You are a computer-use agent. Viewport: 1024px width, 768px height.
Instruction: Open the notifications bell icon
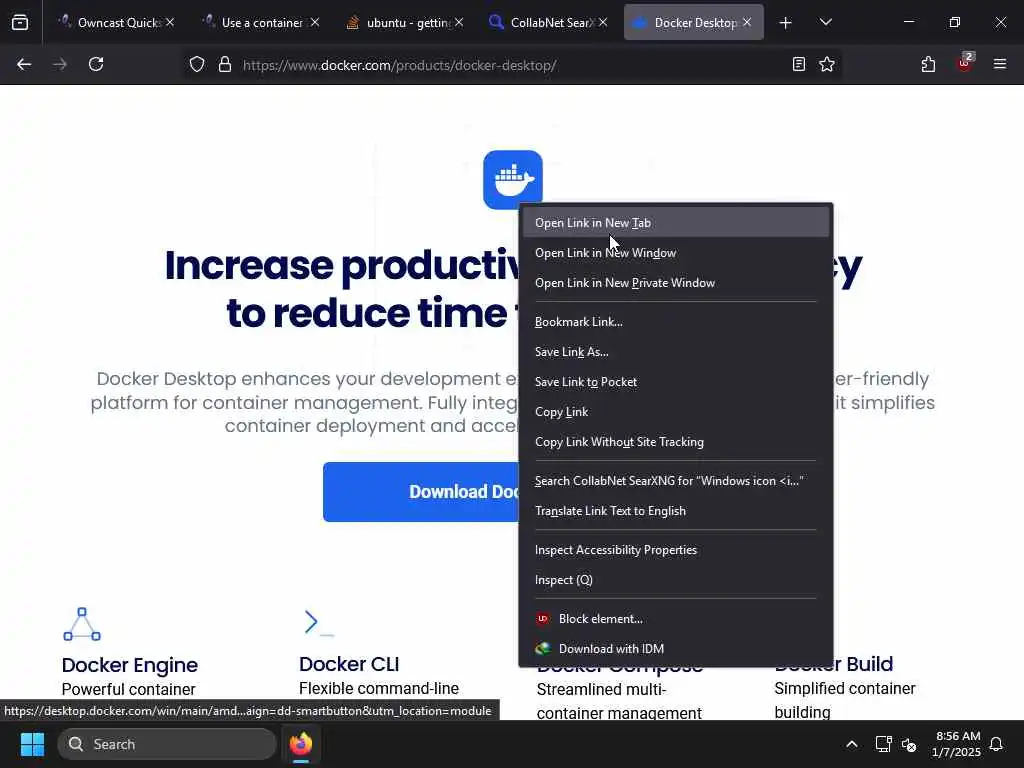click(996, 744)
